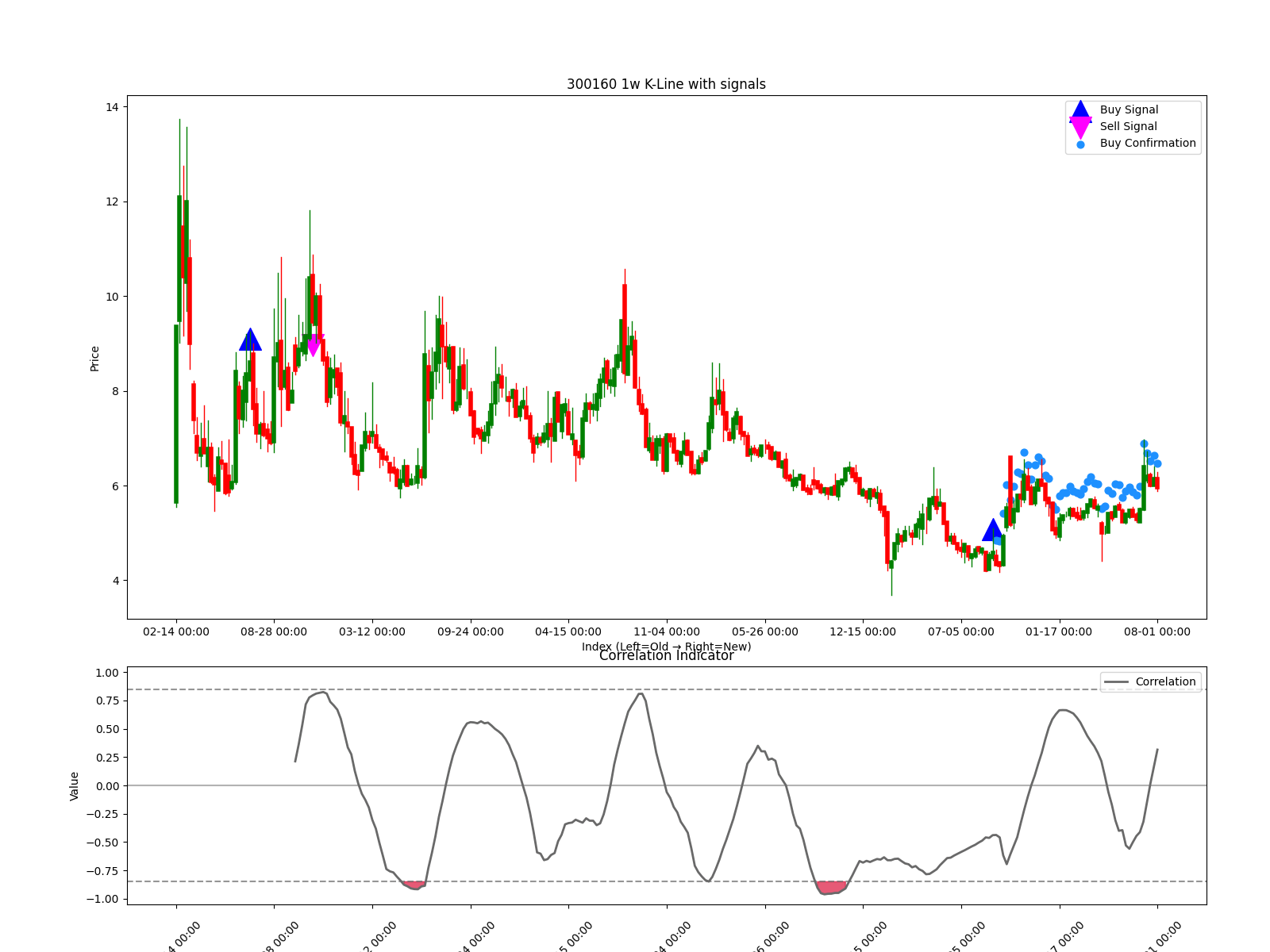
Task: Click the price tick label 8
Action: pos(115,392)
